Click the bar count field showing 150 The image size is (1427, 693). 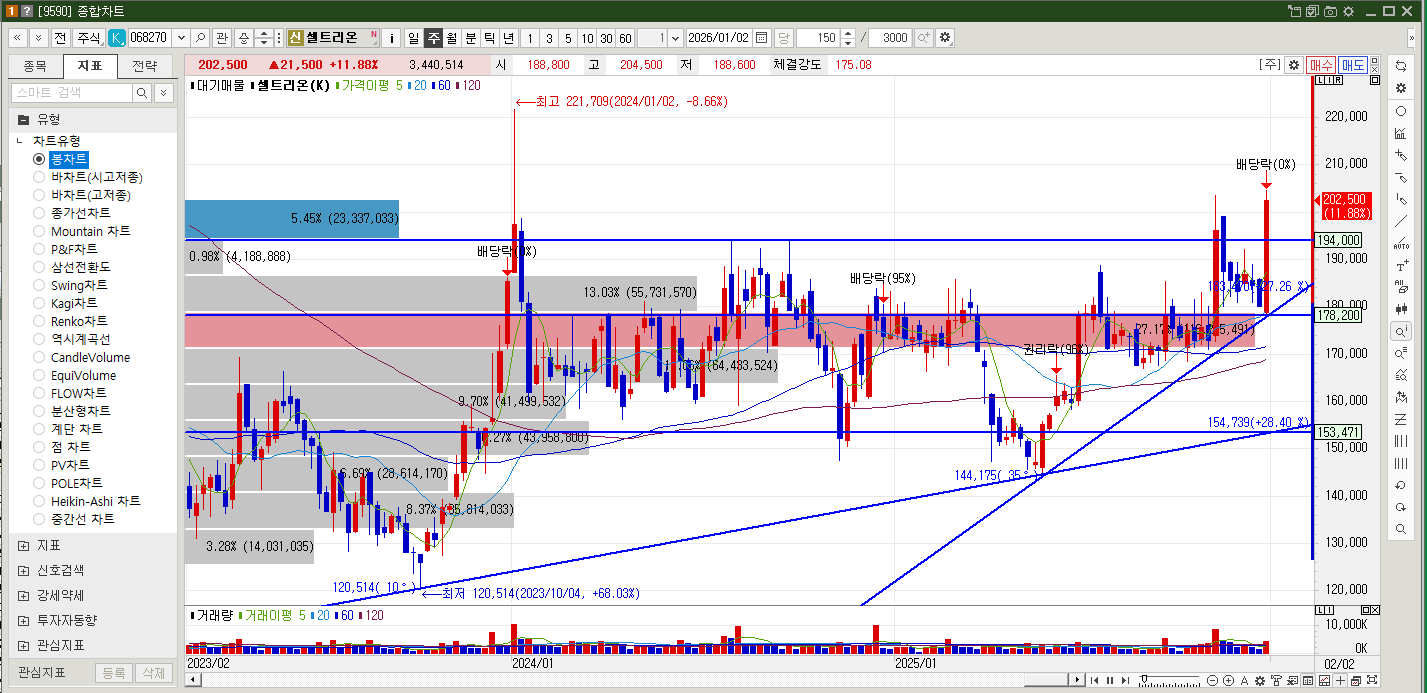coord(818,37)
